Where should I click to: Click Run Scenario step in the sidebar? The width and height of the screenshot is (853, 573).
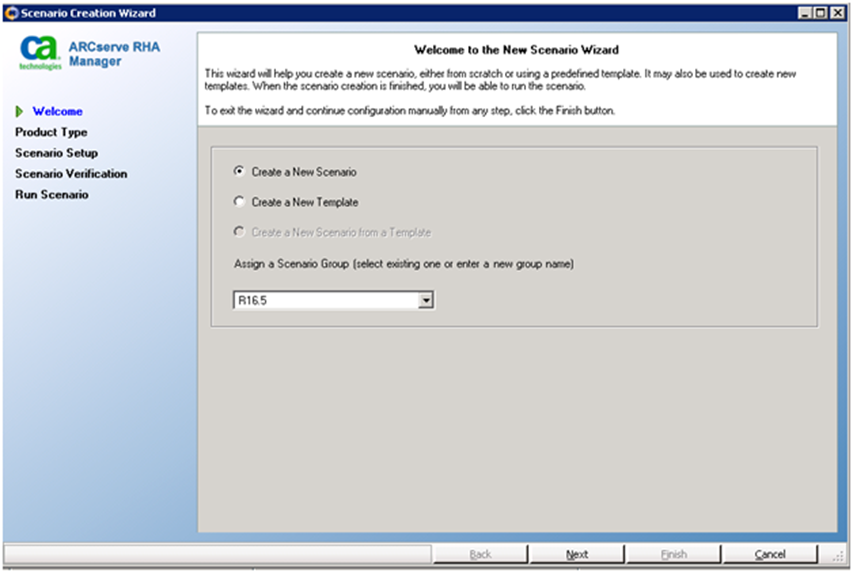(x=52, y=194)
